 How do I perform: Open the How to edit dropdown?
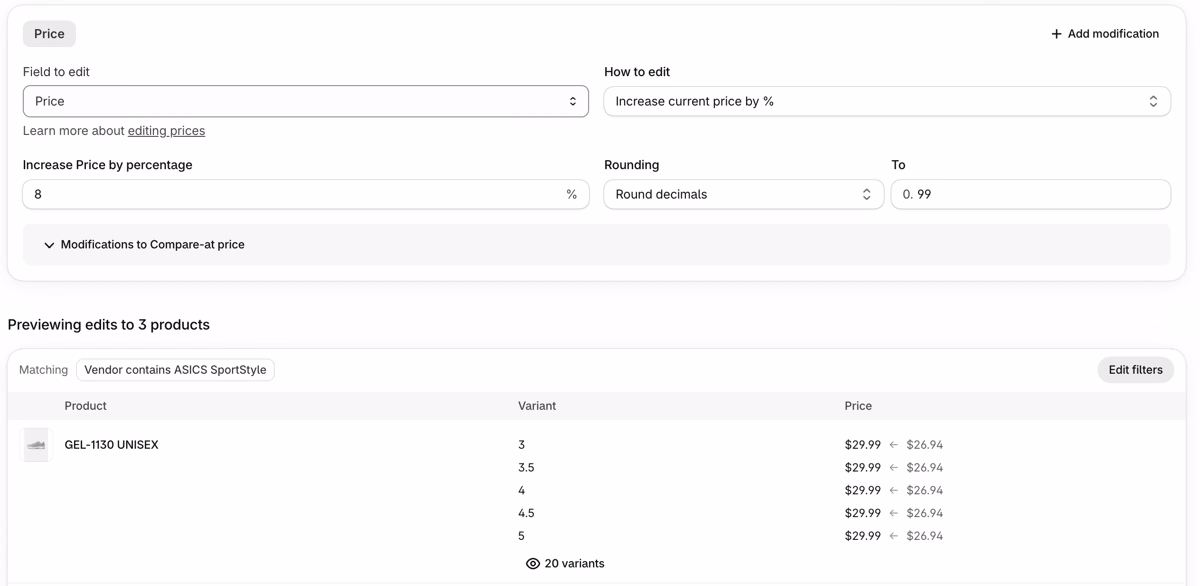[887, 101]
